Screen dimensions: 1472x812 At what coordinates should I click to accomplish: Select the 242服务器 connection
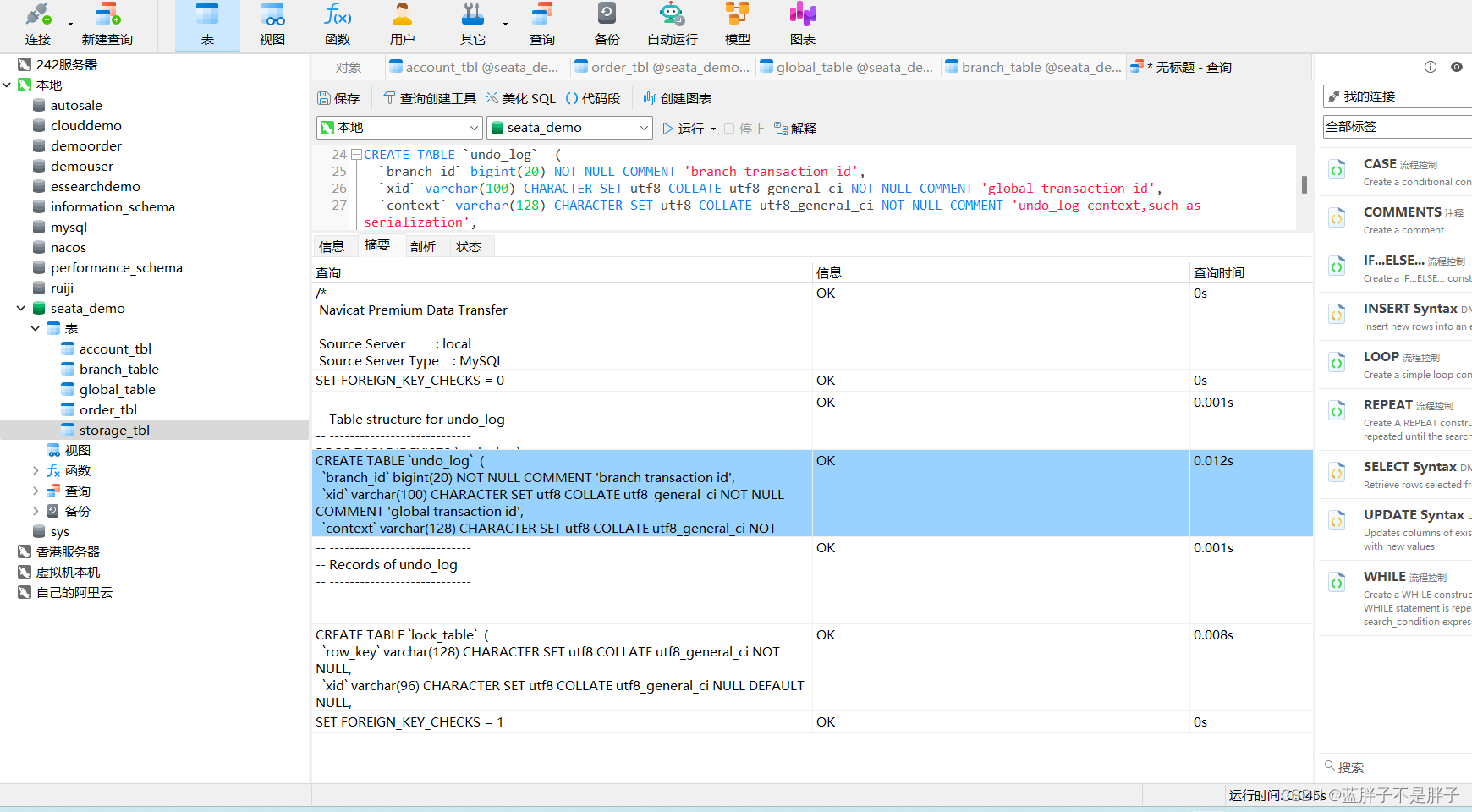66,64
